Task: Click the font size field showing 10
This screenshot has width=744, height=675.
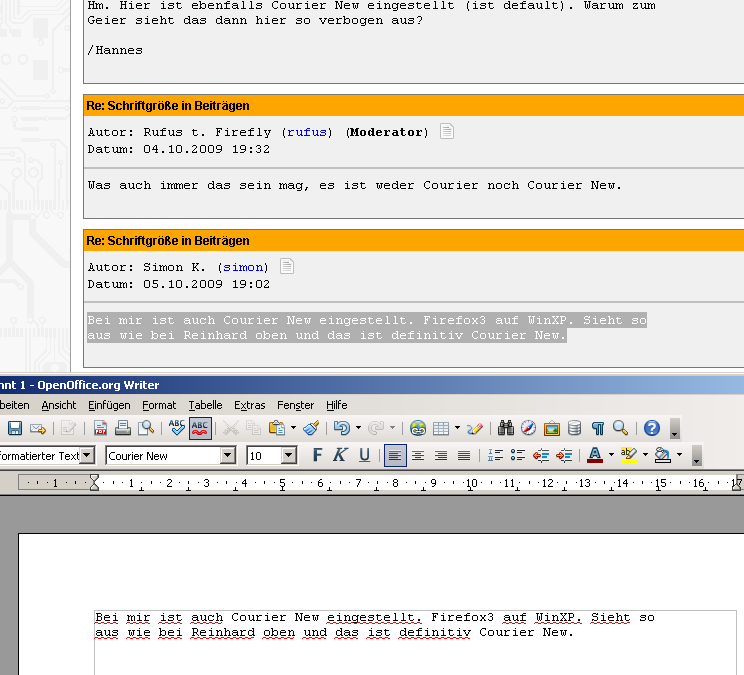Action: click(x=264, y=456)
